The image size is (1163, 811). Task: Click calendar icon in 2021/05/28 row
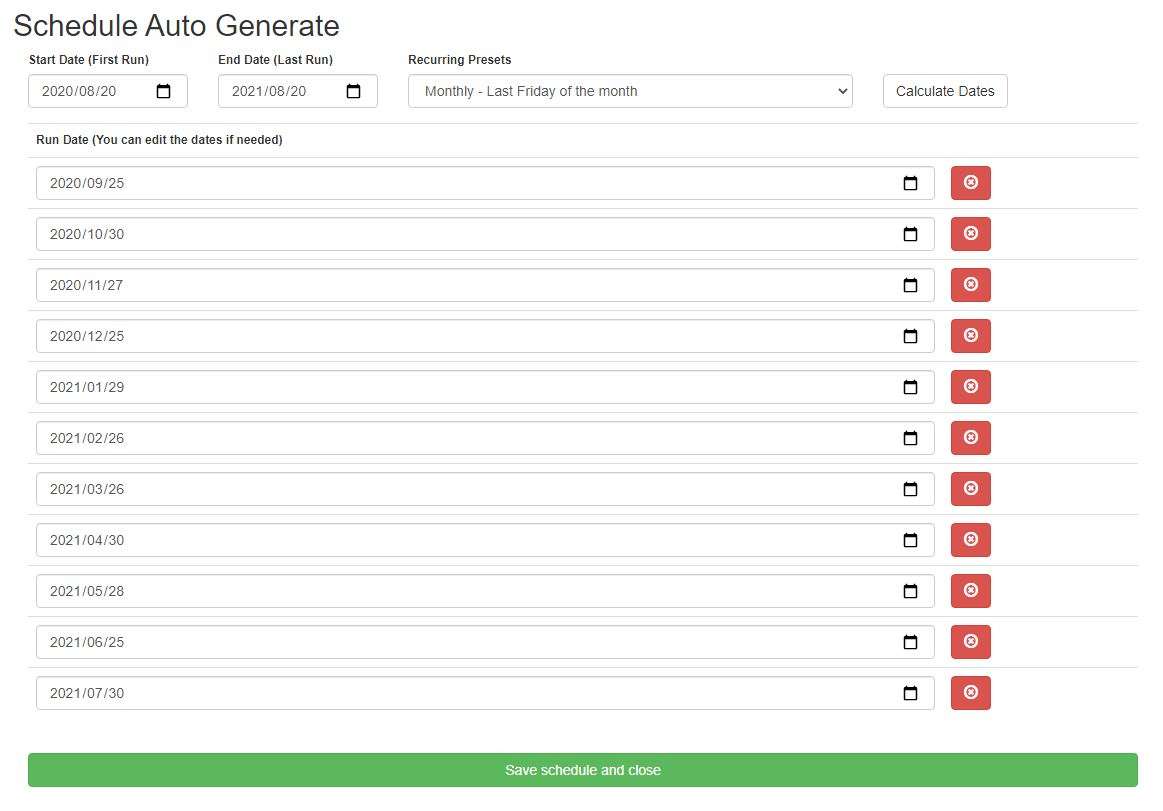910,591
